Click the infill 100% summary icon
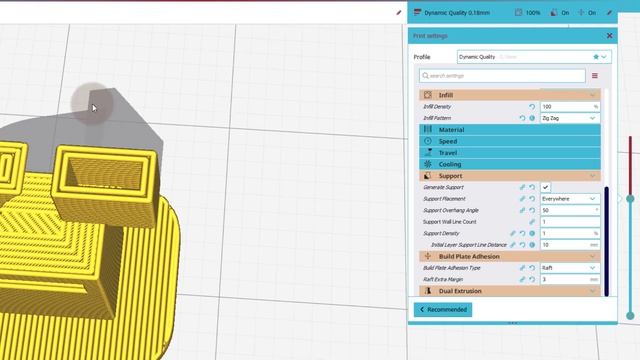Screen dimensions: 640x360 (x=518, y=13)
